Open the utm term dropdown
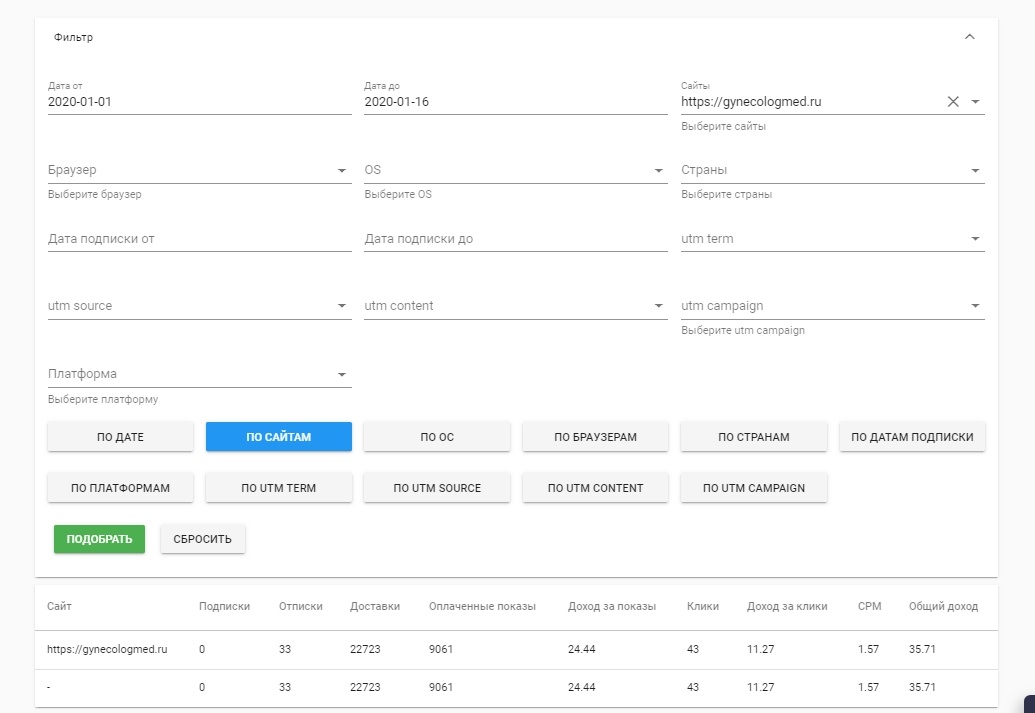The height and width of the screenshot is (713, 1035). click(x=832, y=239)
